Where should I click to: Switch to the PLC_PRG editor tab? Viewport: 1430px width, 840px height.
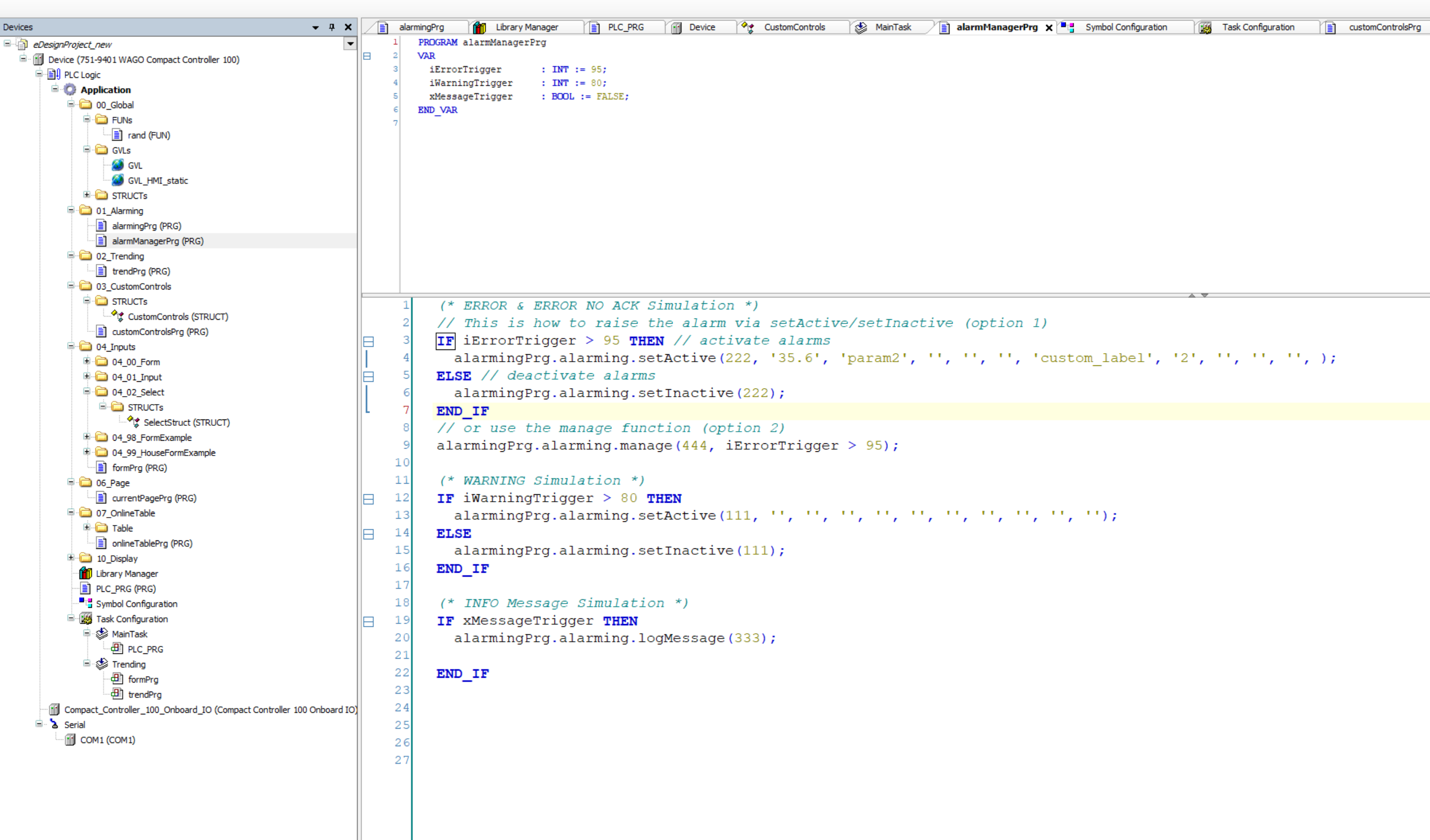pyautogui.click(x=625, y=27)
